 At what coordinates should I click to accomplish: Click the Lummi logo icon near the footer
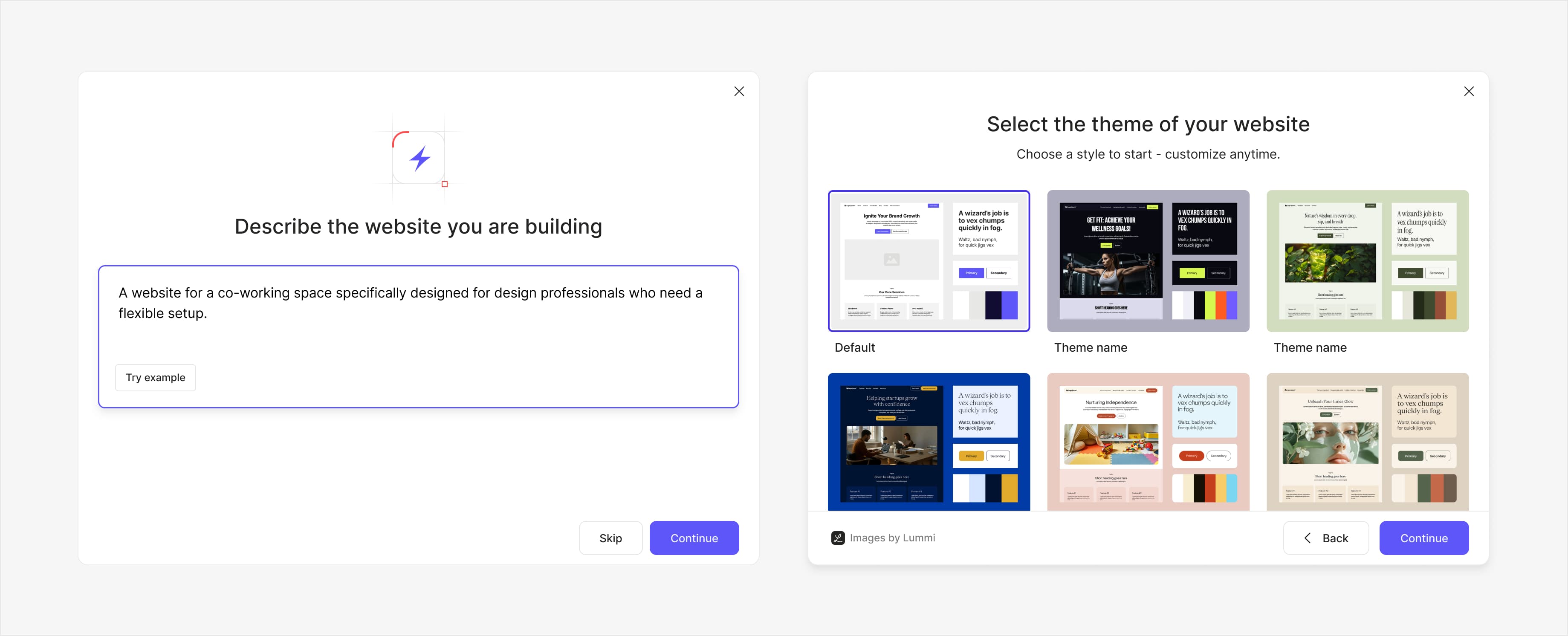[838, 538]
